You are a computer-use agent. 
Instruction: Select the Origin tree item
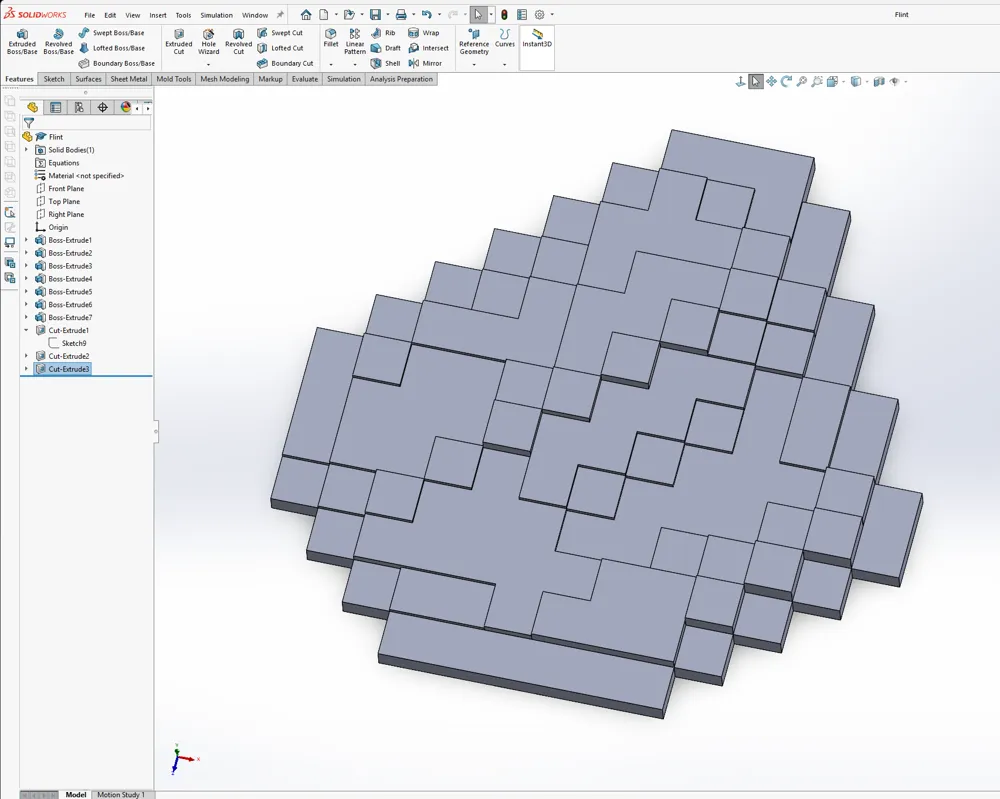click(52, 227)
